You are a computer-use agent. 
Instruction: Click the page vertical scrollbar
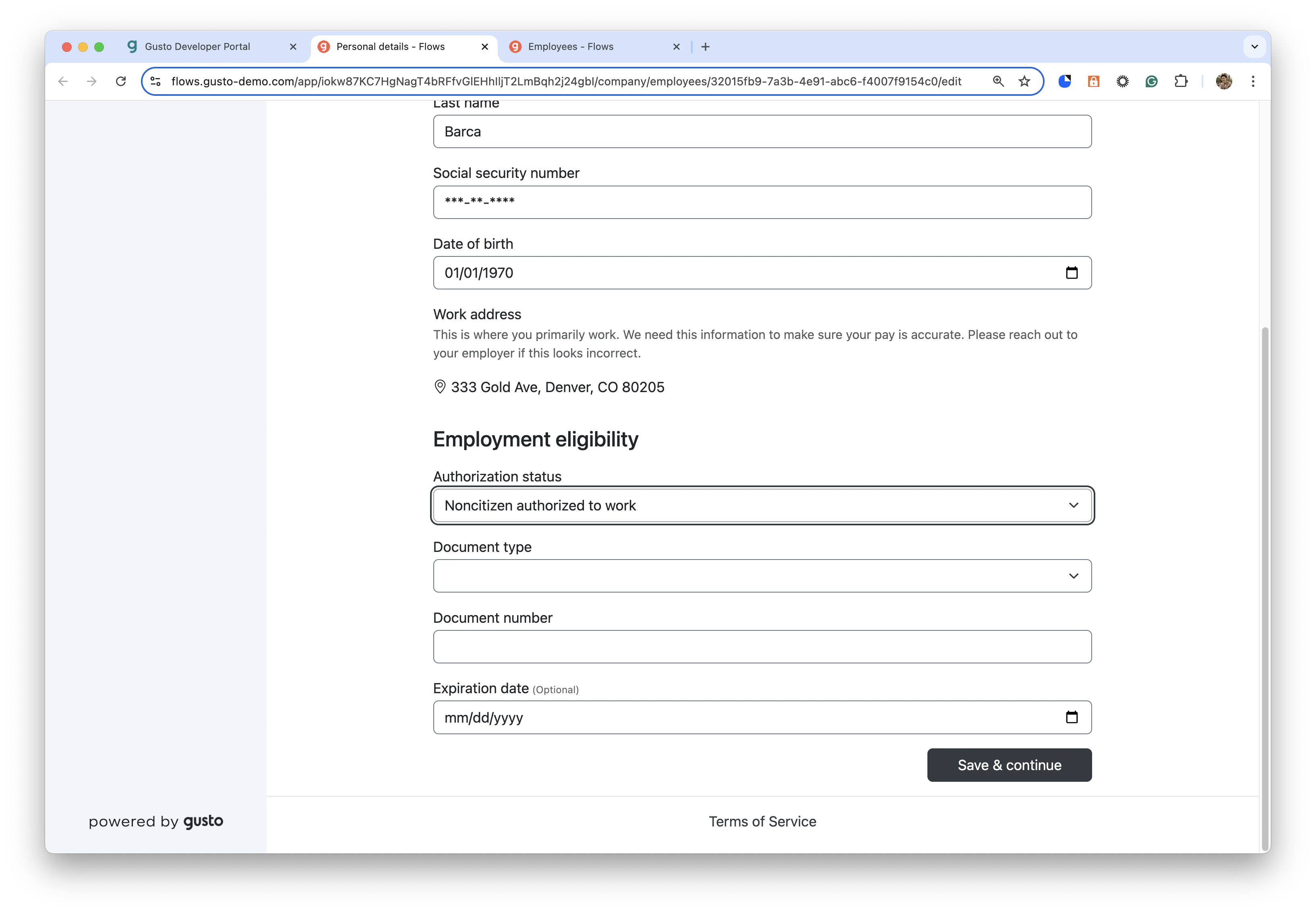[1264, 589]
